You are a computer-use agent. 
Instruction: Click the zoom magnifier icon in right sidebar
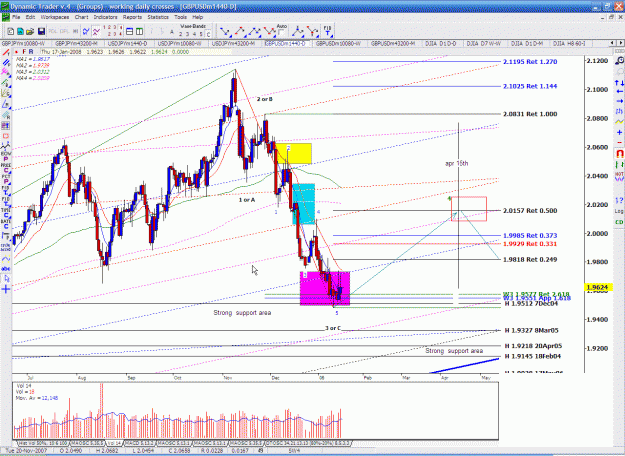pyautogui.click(x=619, y=61)
